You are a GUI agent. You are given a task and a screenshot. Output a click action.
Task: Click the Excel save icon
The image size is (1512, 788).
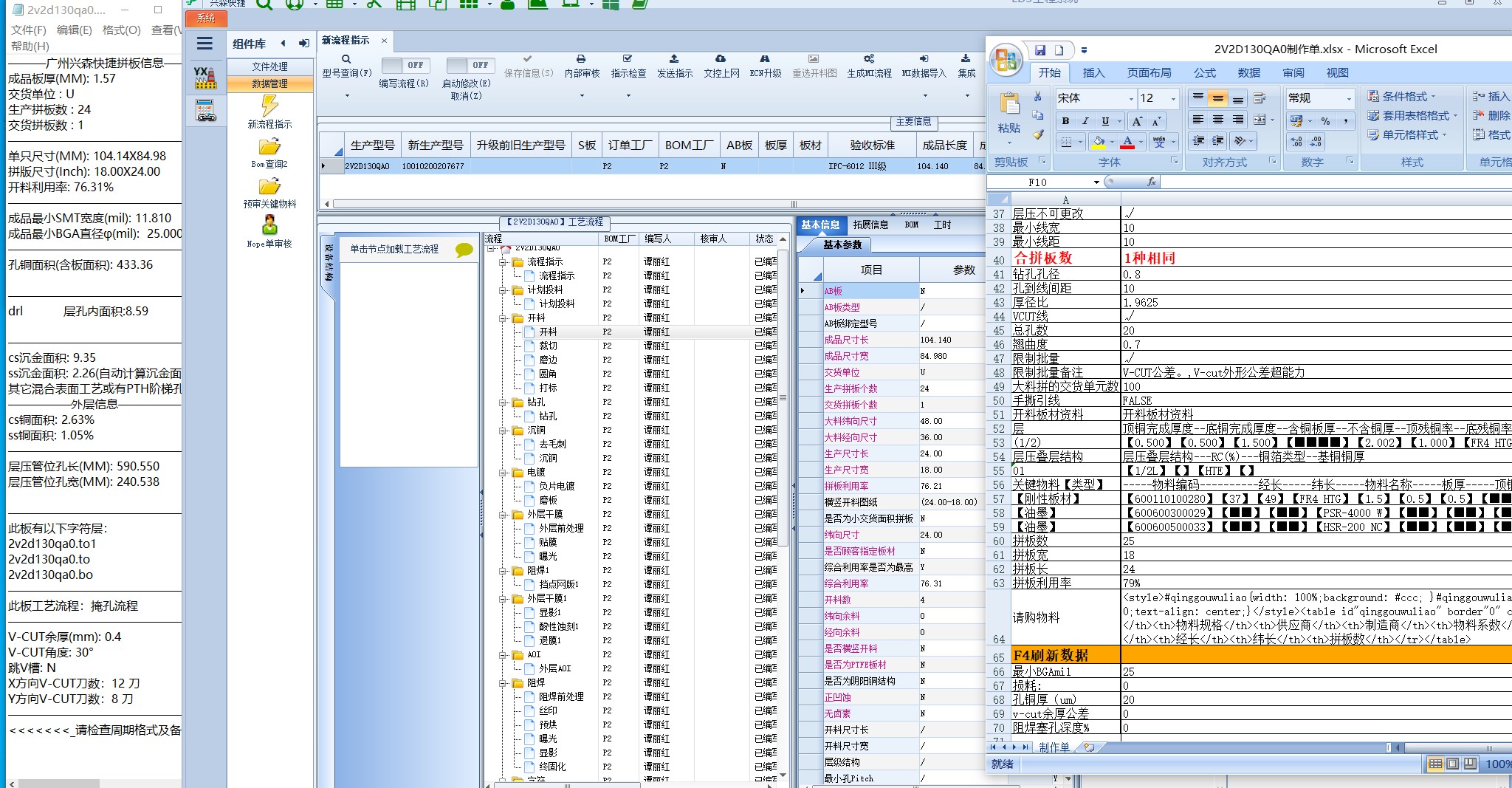point(1039,50)
